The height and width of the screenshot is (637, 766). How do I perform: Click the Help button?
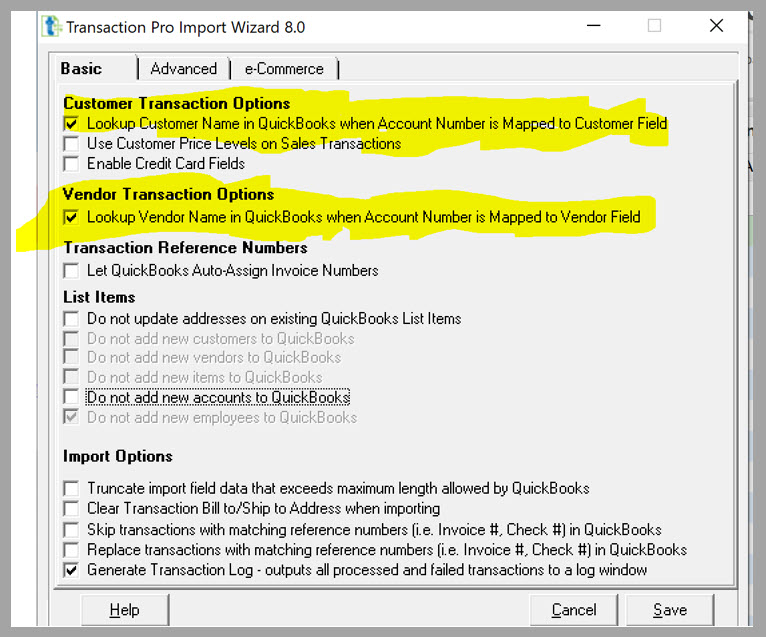(125, 610)
